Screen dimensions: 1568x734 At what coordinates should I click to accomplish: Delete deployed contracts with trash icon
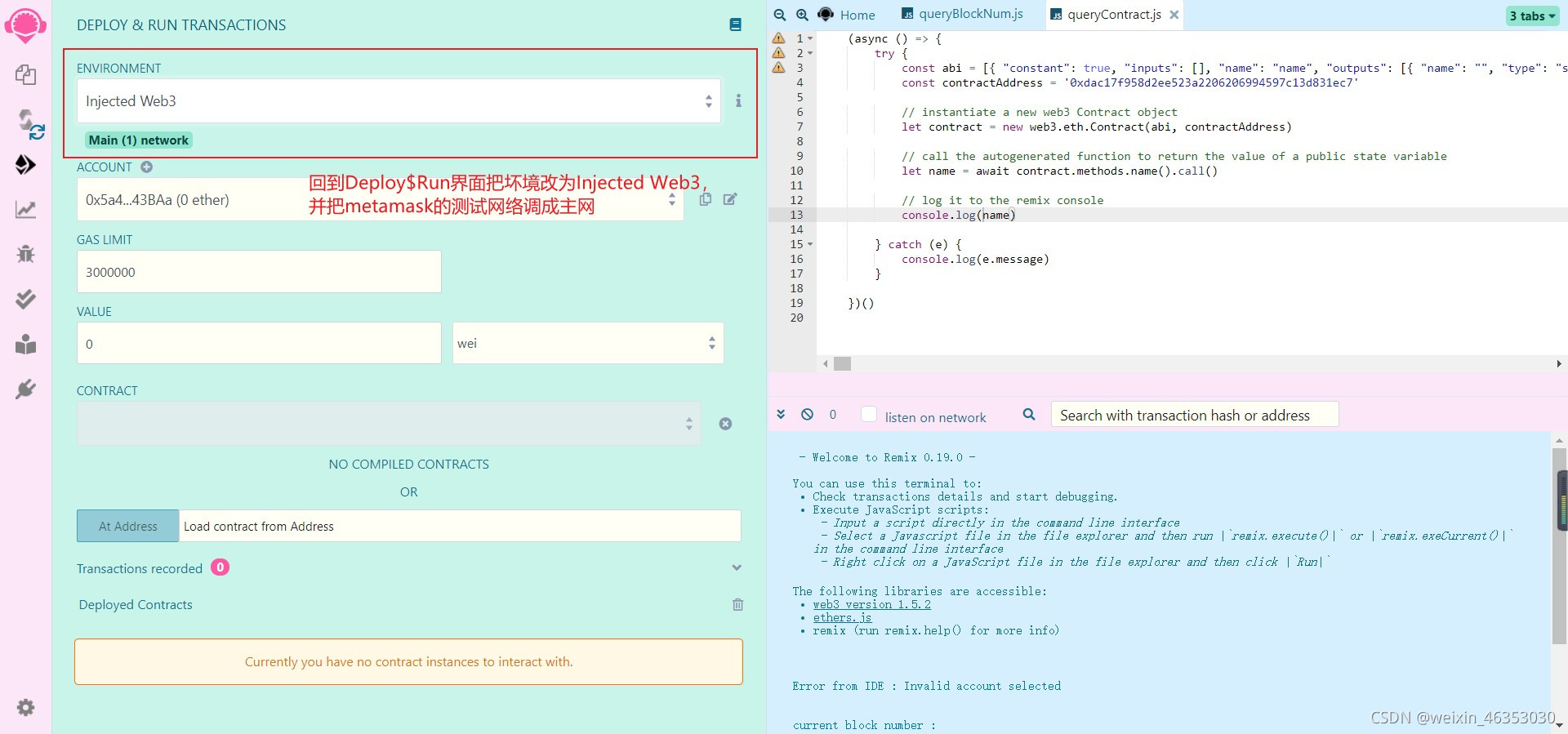737,605
